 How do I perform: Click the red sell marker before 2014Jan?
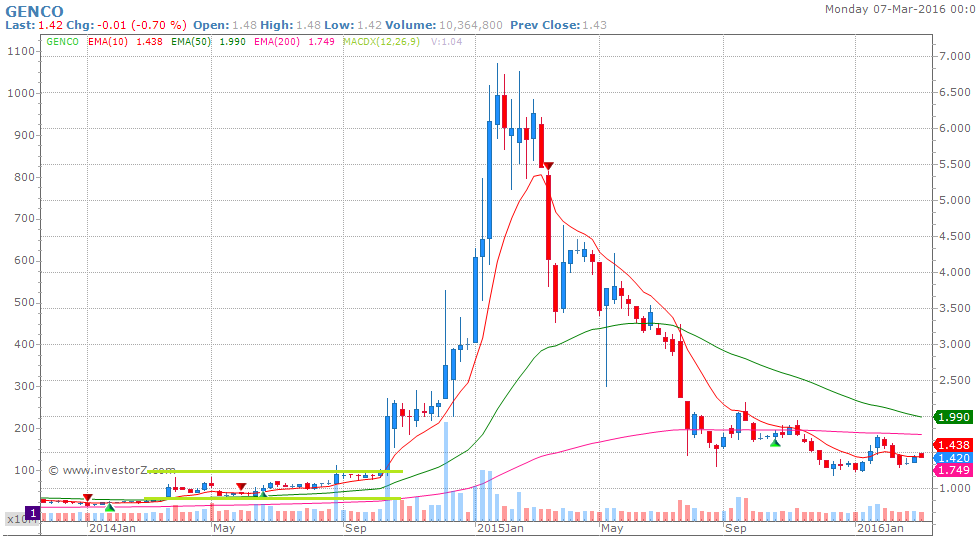coord(88,497)
